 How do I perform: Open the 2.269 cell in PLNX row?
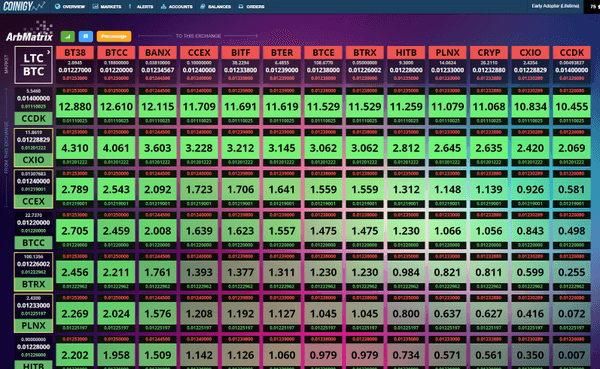click(75, 313)
